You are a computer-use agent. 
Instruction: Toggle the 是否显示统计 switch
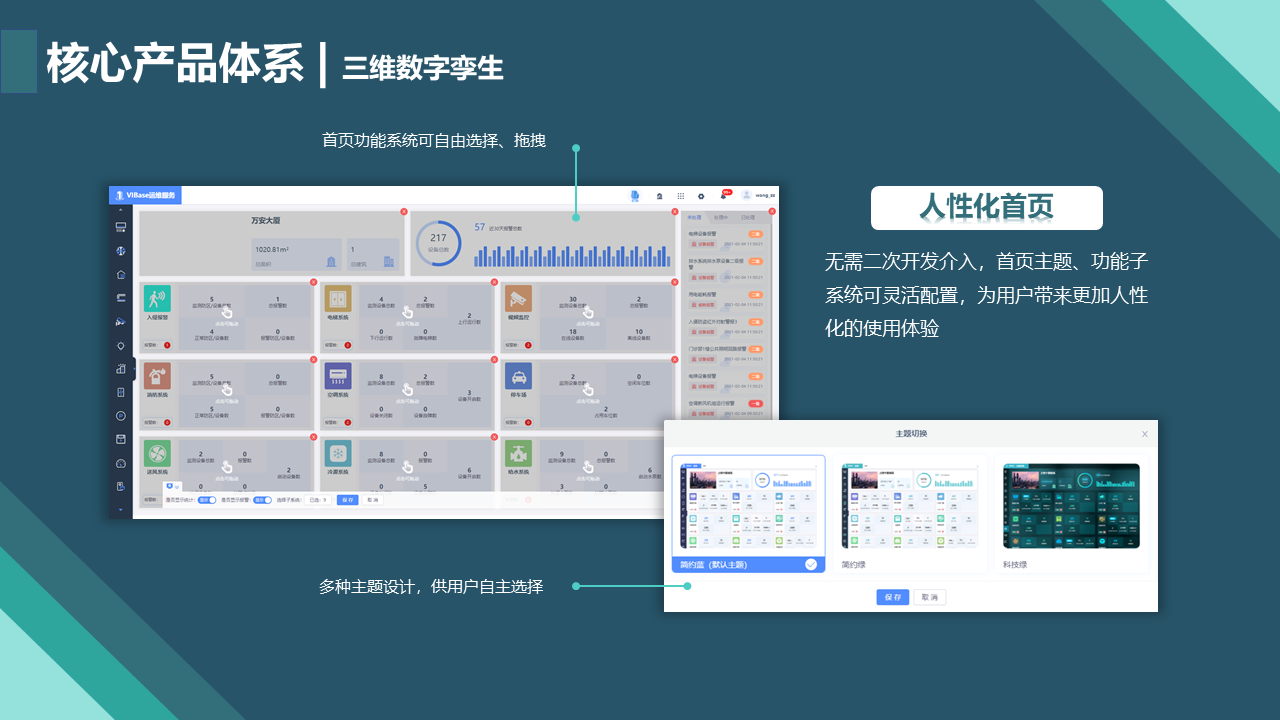click(206, 499)
